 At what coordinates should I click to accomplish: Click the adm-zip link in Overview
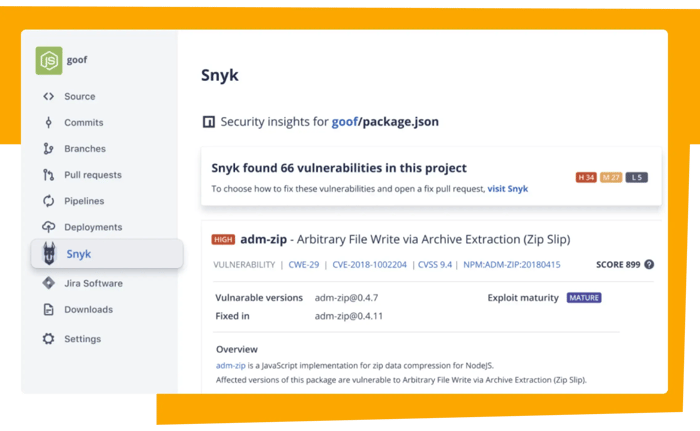[231, 365]
